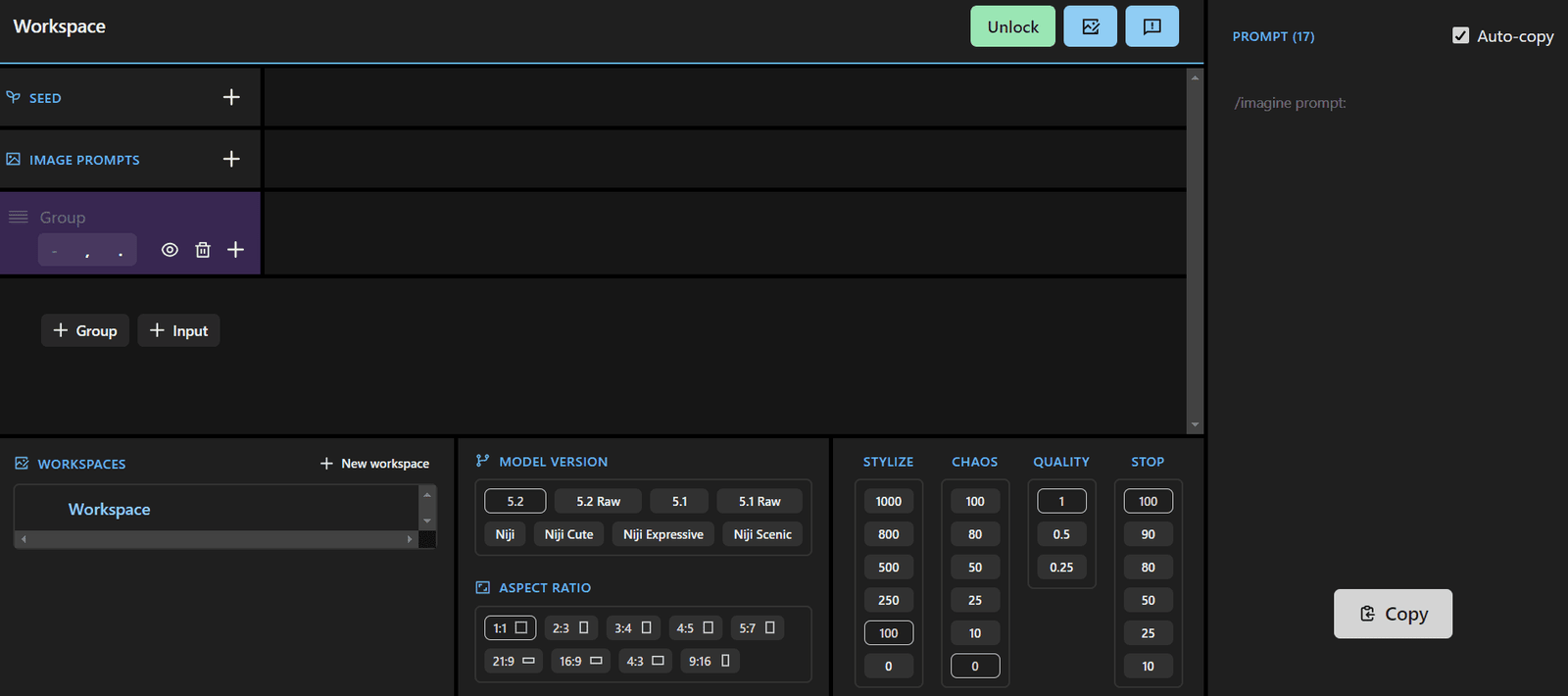Click the main panel scroll-down arrow
Image resolution: width=1568 pixels, height=696 pixels.
(x=1195, y=424)
